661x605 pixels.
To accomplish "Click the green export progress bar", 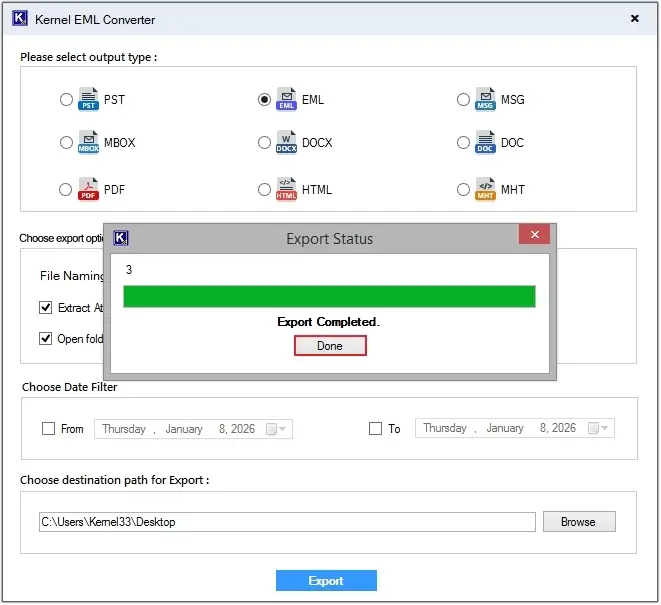I will (x=329, y=296).
